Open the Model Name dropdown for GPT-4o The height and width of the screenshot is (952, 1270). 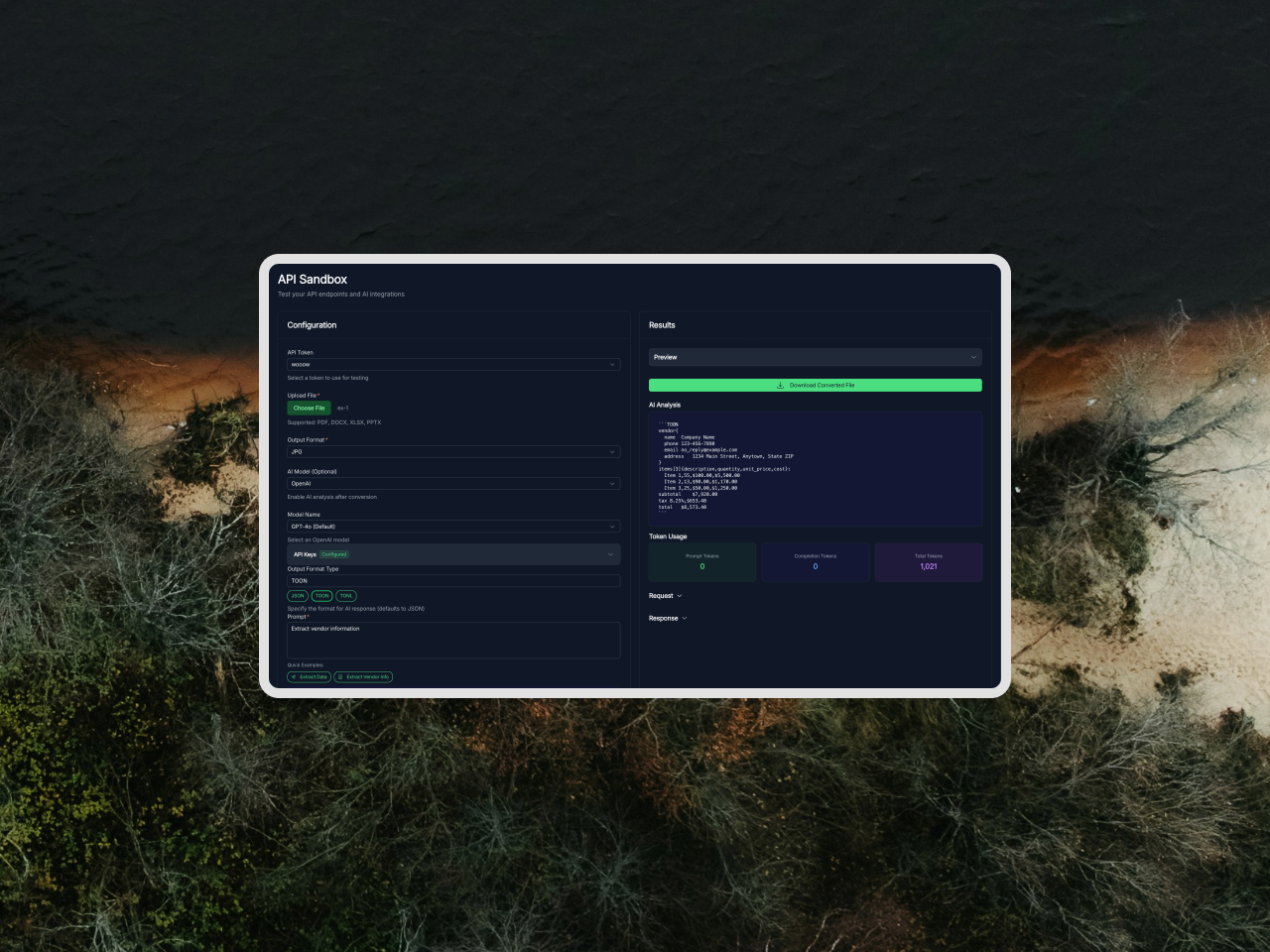click(x=453, y=526)
